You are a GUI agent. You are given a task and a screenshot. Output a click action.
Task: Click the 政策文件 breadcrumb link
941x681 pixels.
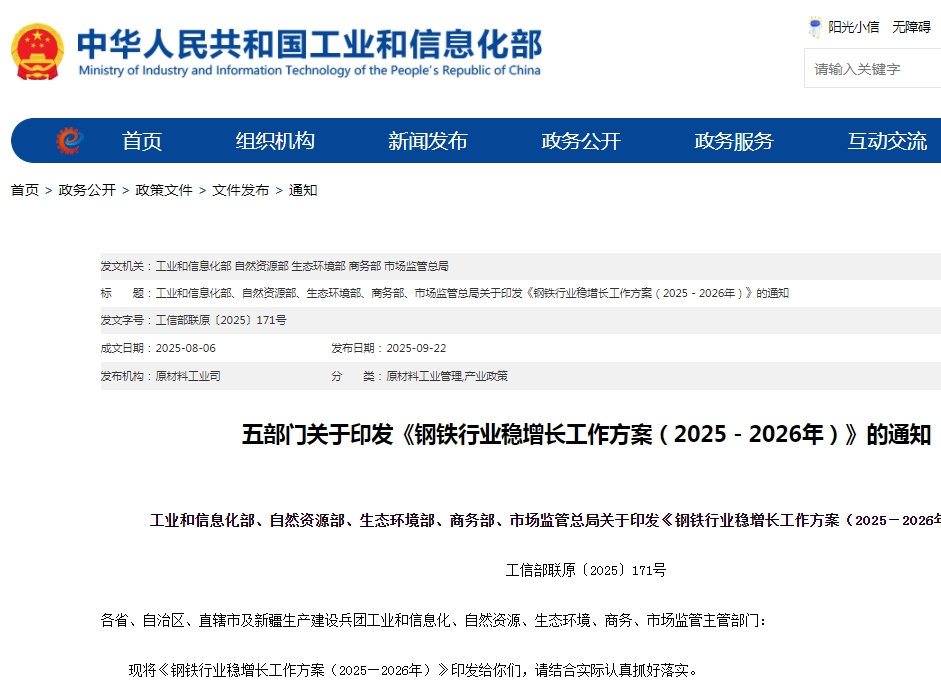164,190
